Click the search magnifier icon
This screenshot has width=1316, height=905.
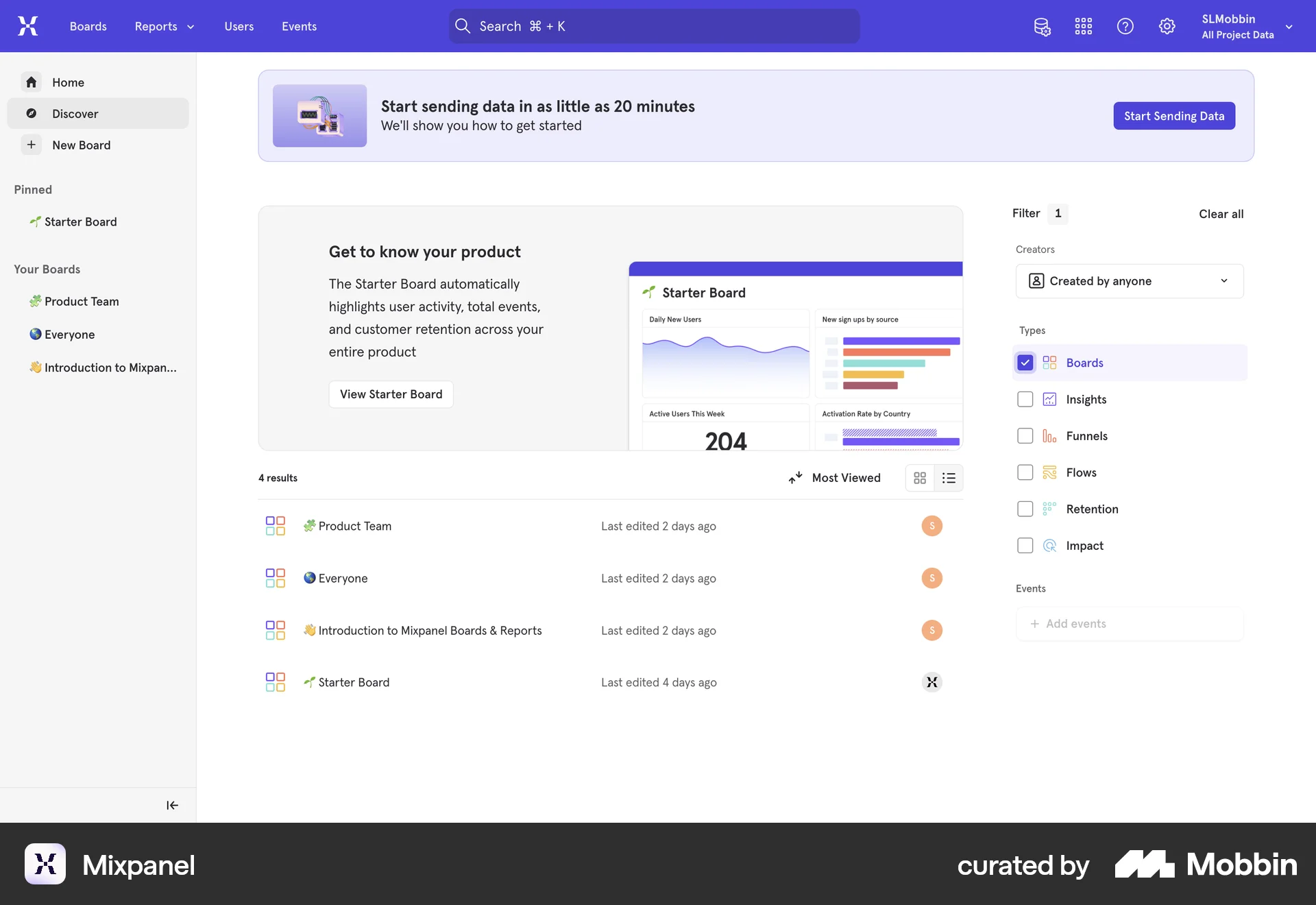(463, 26)
